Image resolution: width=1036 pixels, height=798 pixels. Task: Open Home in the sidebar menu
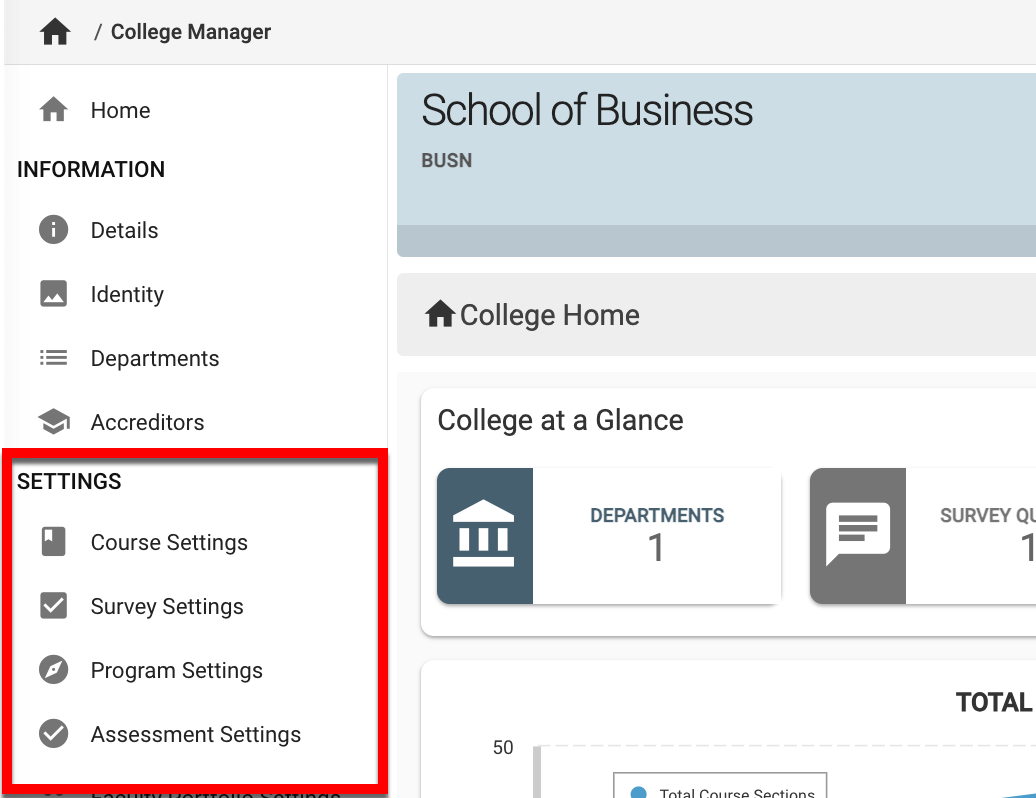tap(120, 110)
